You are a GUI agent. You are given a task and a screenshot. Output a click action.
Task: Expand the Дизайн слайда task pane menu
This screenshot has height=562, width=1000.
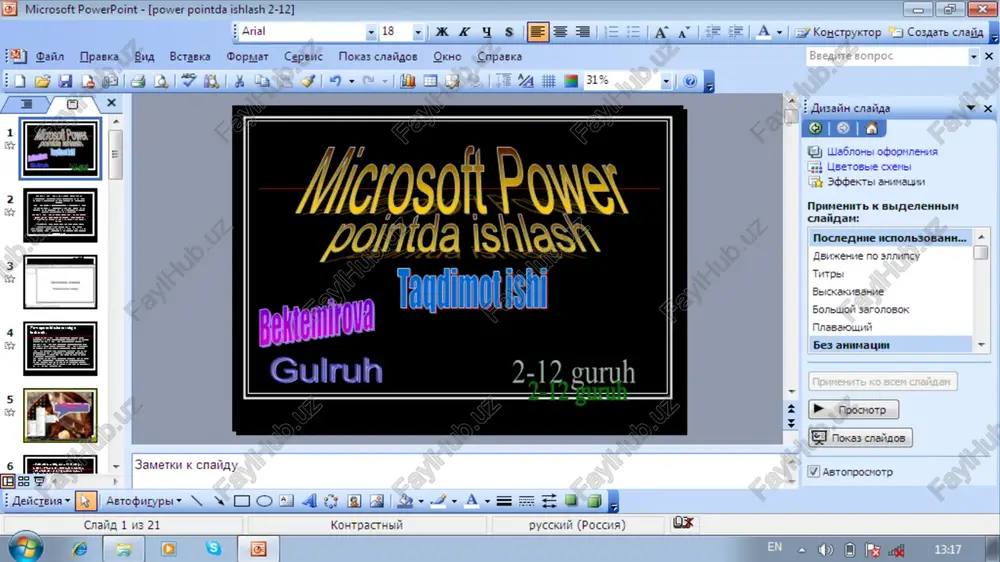[x=971, y=108]
